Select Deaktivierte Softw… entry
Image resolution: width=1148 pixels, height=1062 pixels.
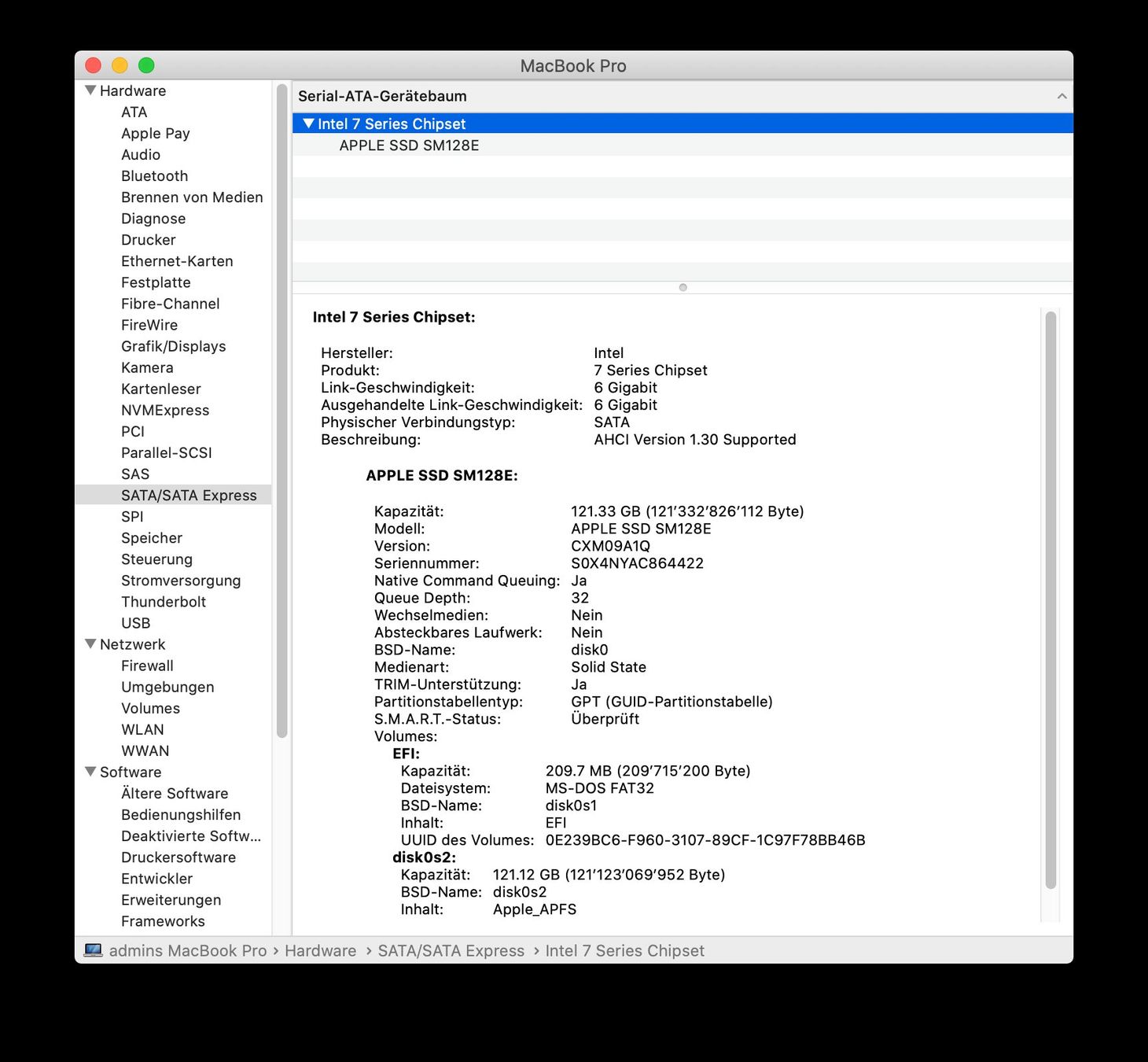tap(191, 835)
